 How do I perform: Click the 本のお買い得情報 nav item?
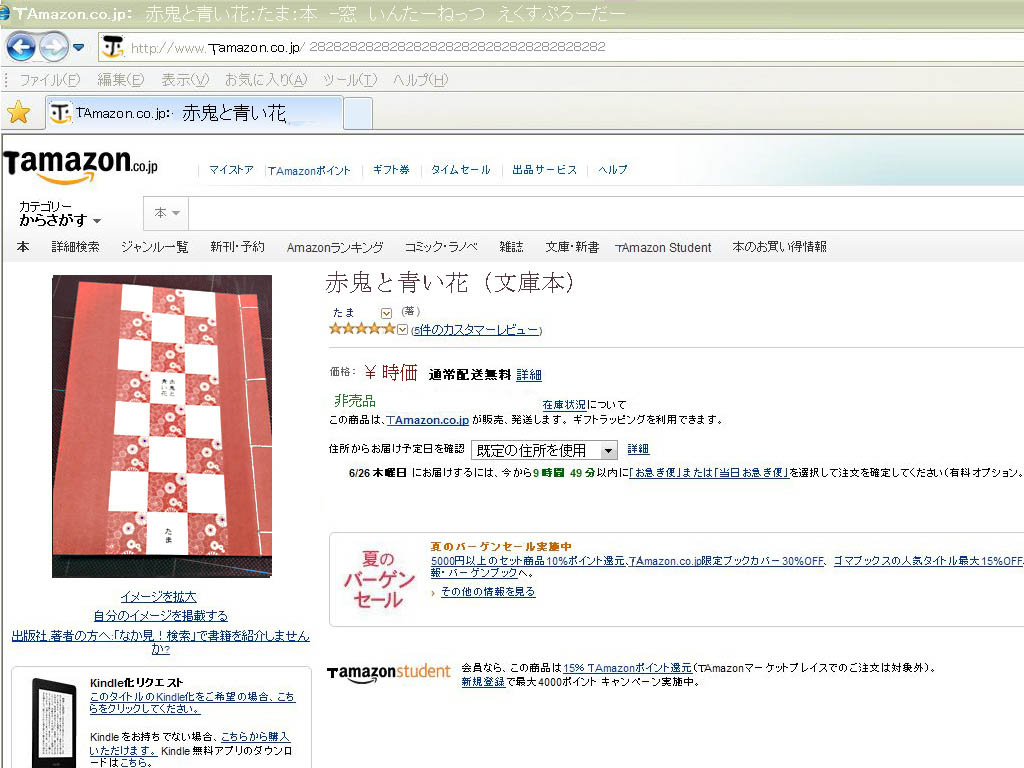click(x=780, y=247)
